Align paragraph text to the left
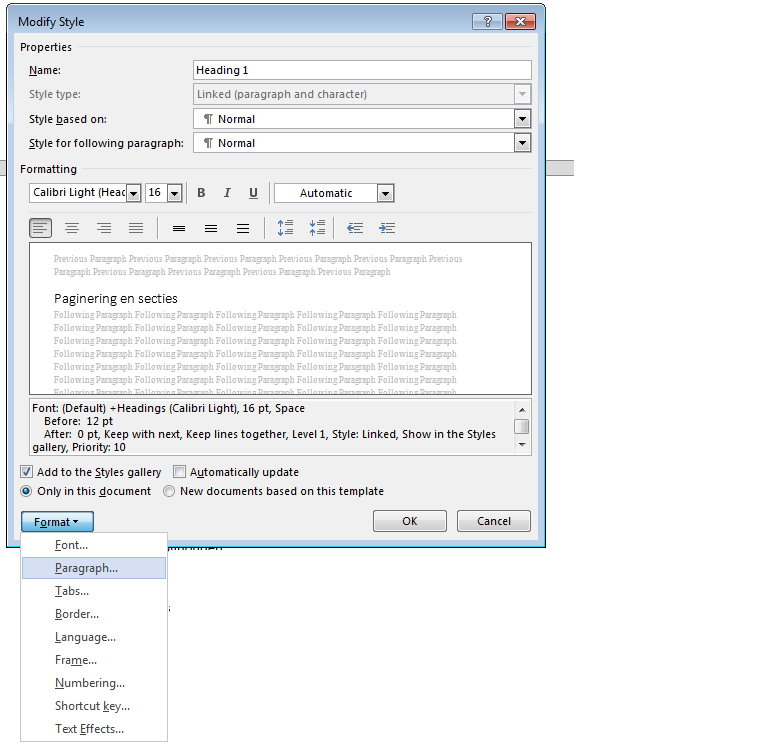The height and width of the screenshot is (744, 768). [x=40, y=228]
